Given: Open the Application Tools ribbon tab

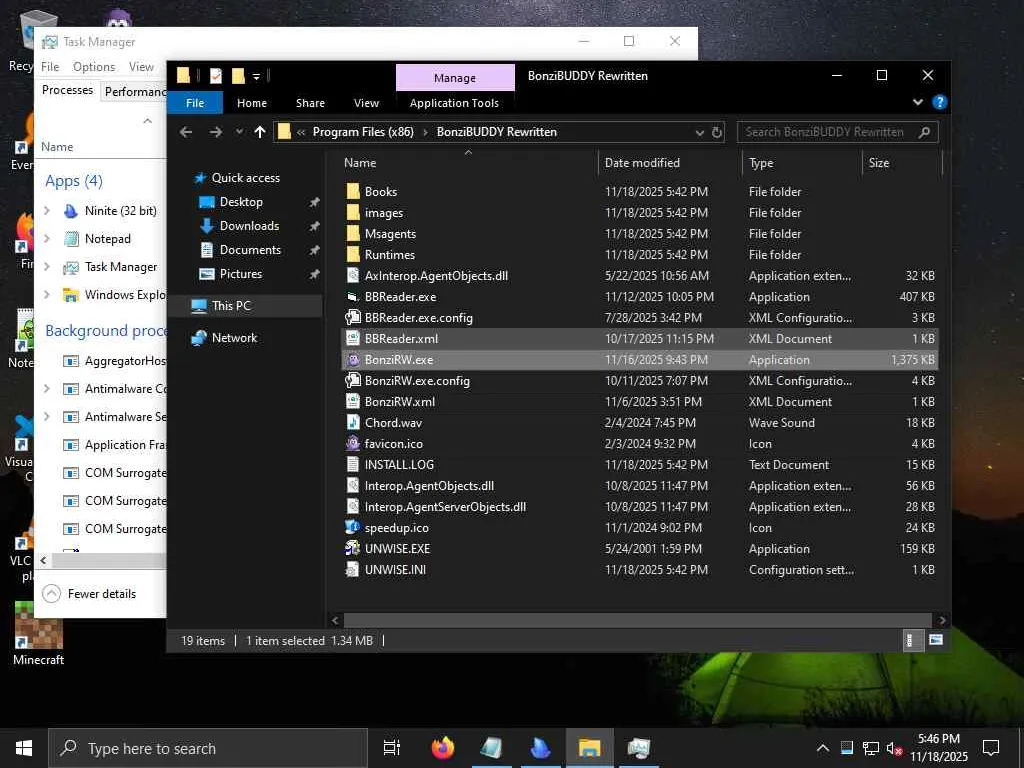Looking at the screenshot, I should (455, 103).
